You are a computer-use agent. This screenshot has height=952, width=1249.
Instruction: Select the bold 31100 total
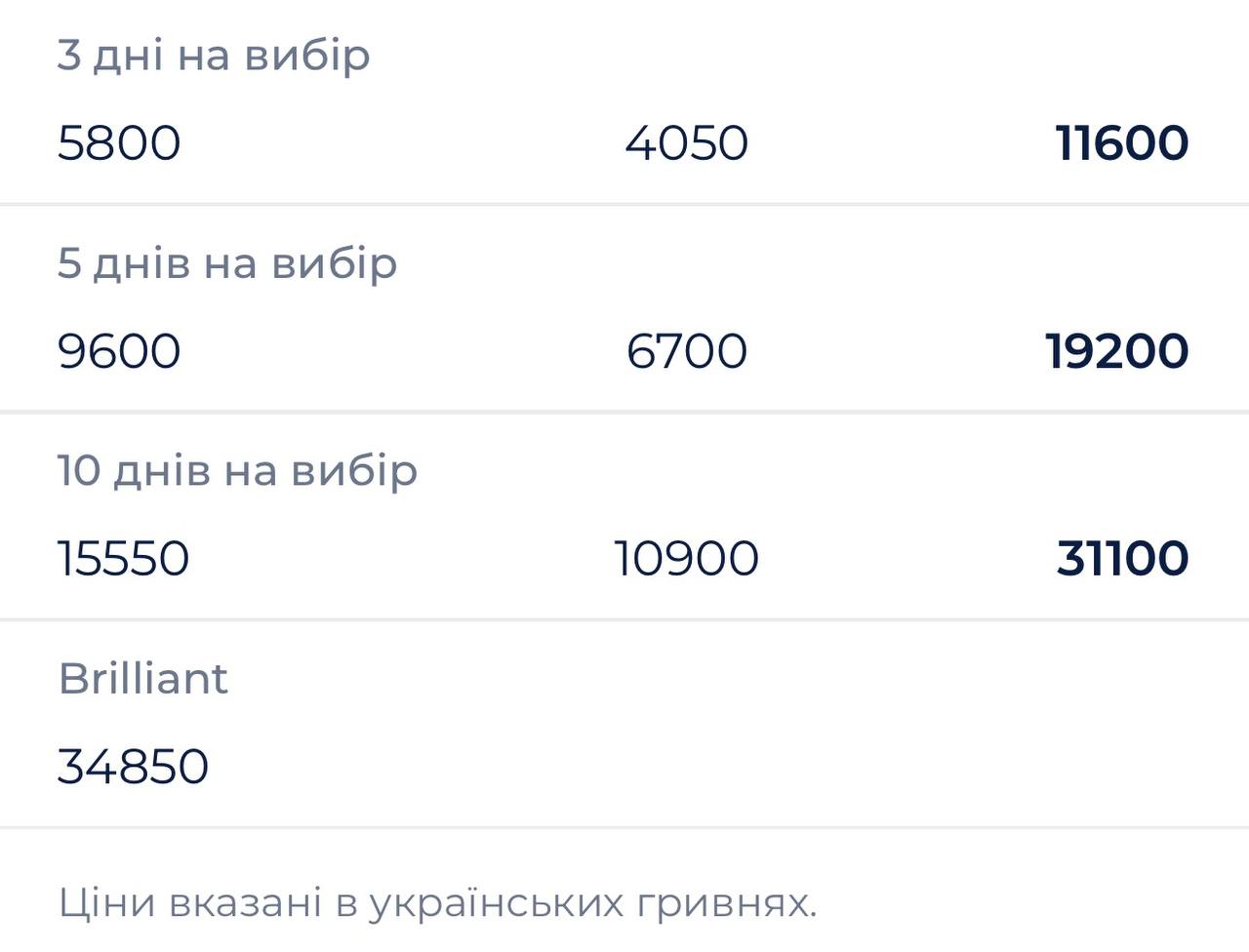pyautogui.click(x=1122, y=559)
